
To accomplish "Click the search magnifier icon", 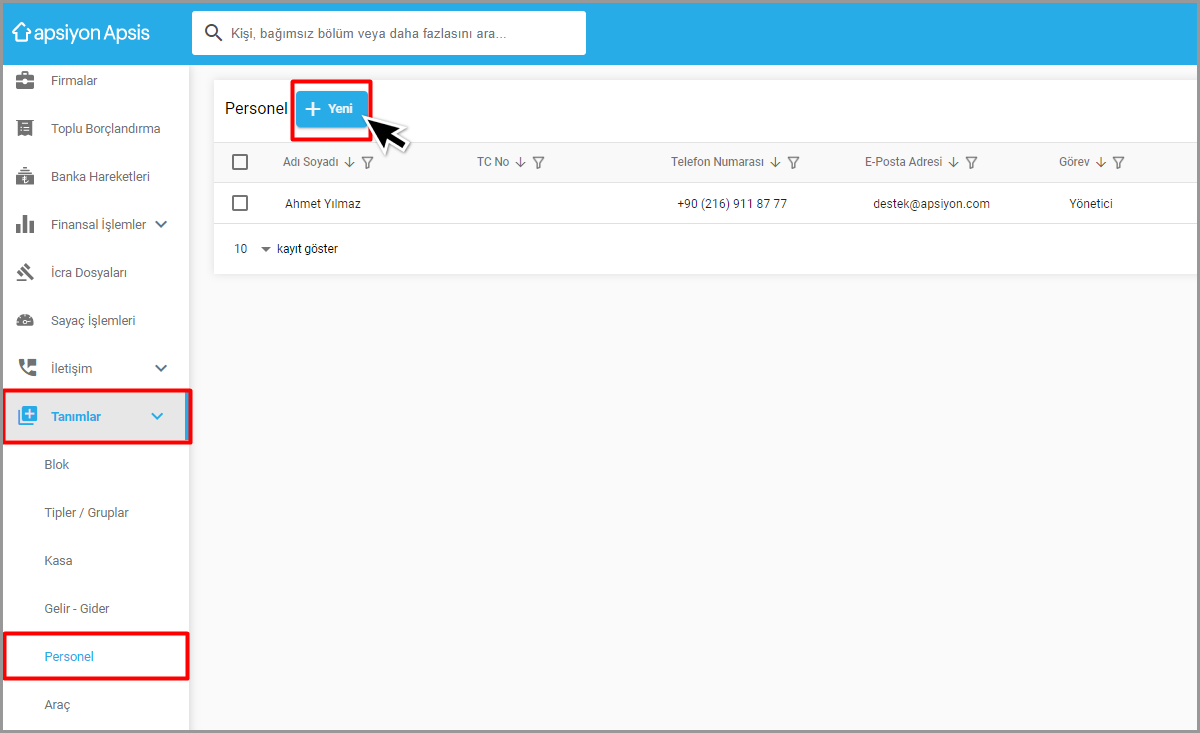I will pos(213,33).
